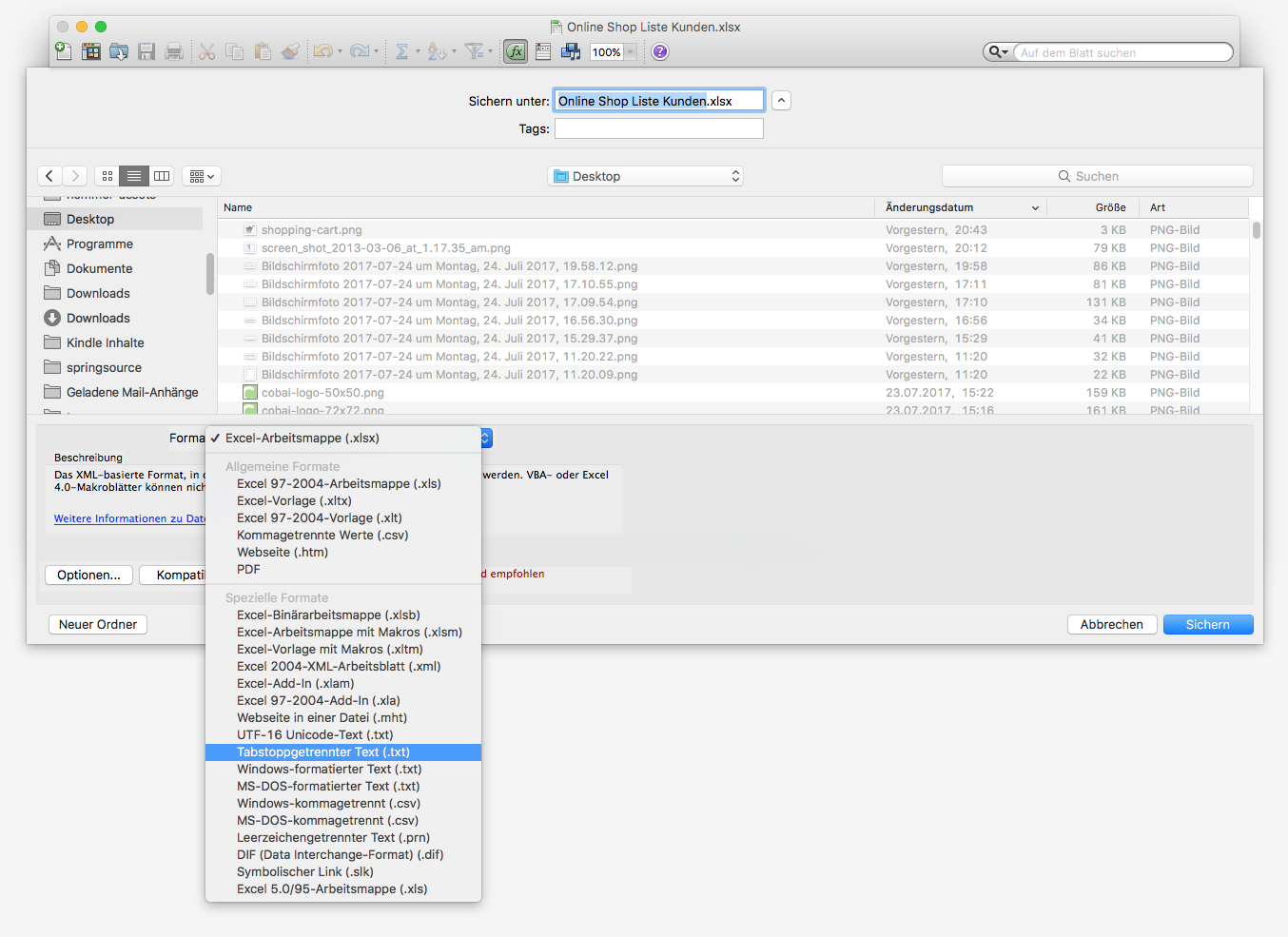Open the Downloads sidebar folder

click(96, 293)
